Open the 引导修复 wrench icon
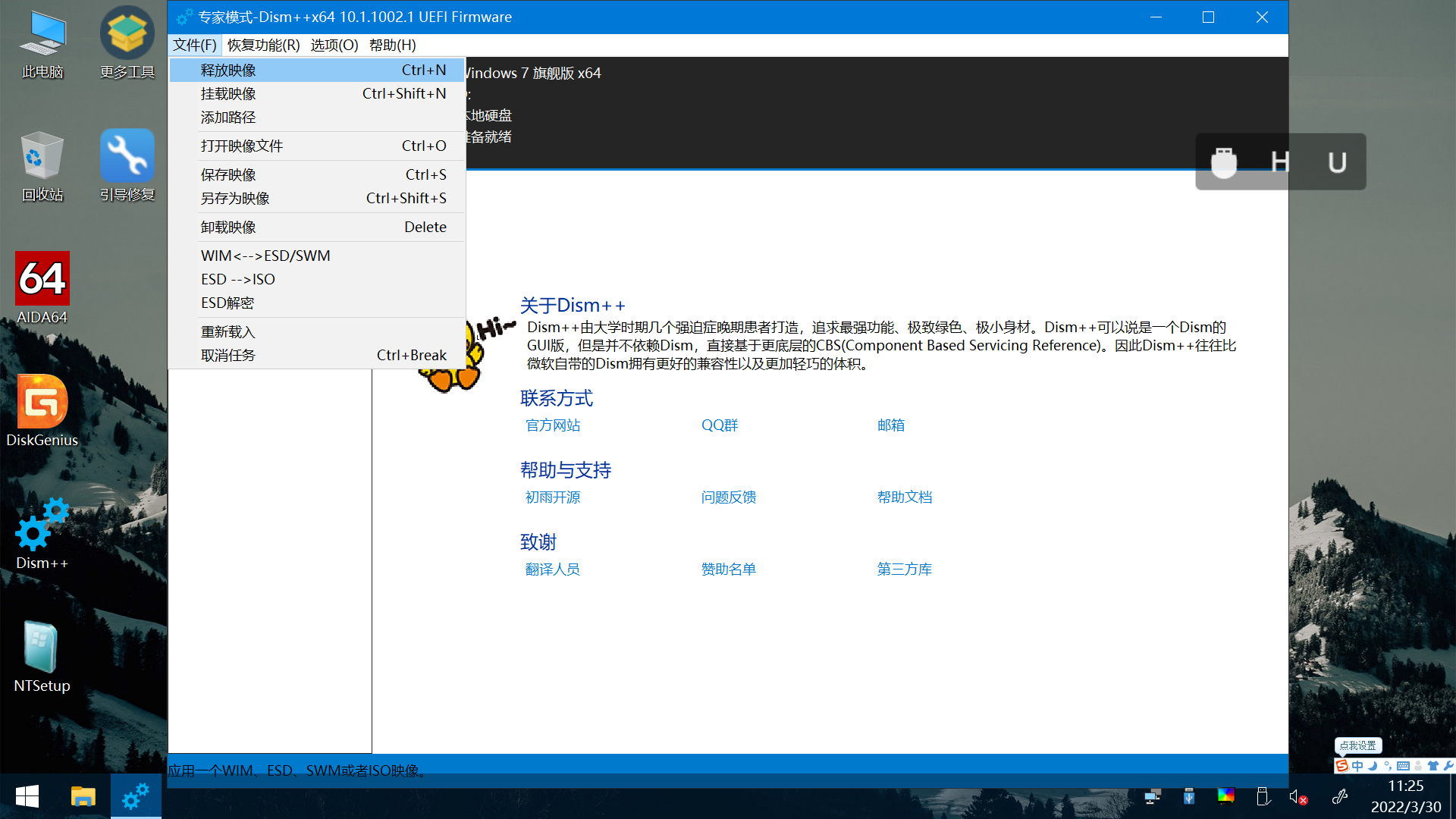1456x819 pixels. pos(127,156)
